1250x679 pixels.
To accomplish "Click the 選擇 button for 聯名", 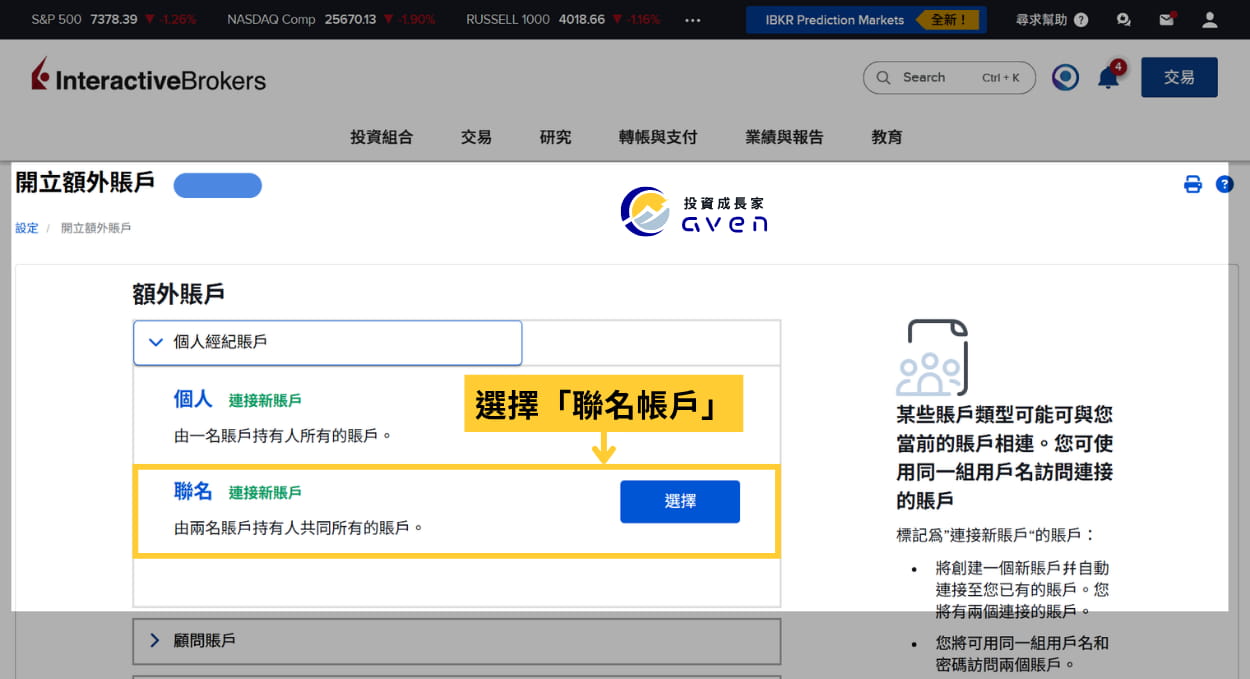I will click(x=680, y=502).
